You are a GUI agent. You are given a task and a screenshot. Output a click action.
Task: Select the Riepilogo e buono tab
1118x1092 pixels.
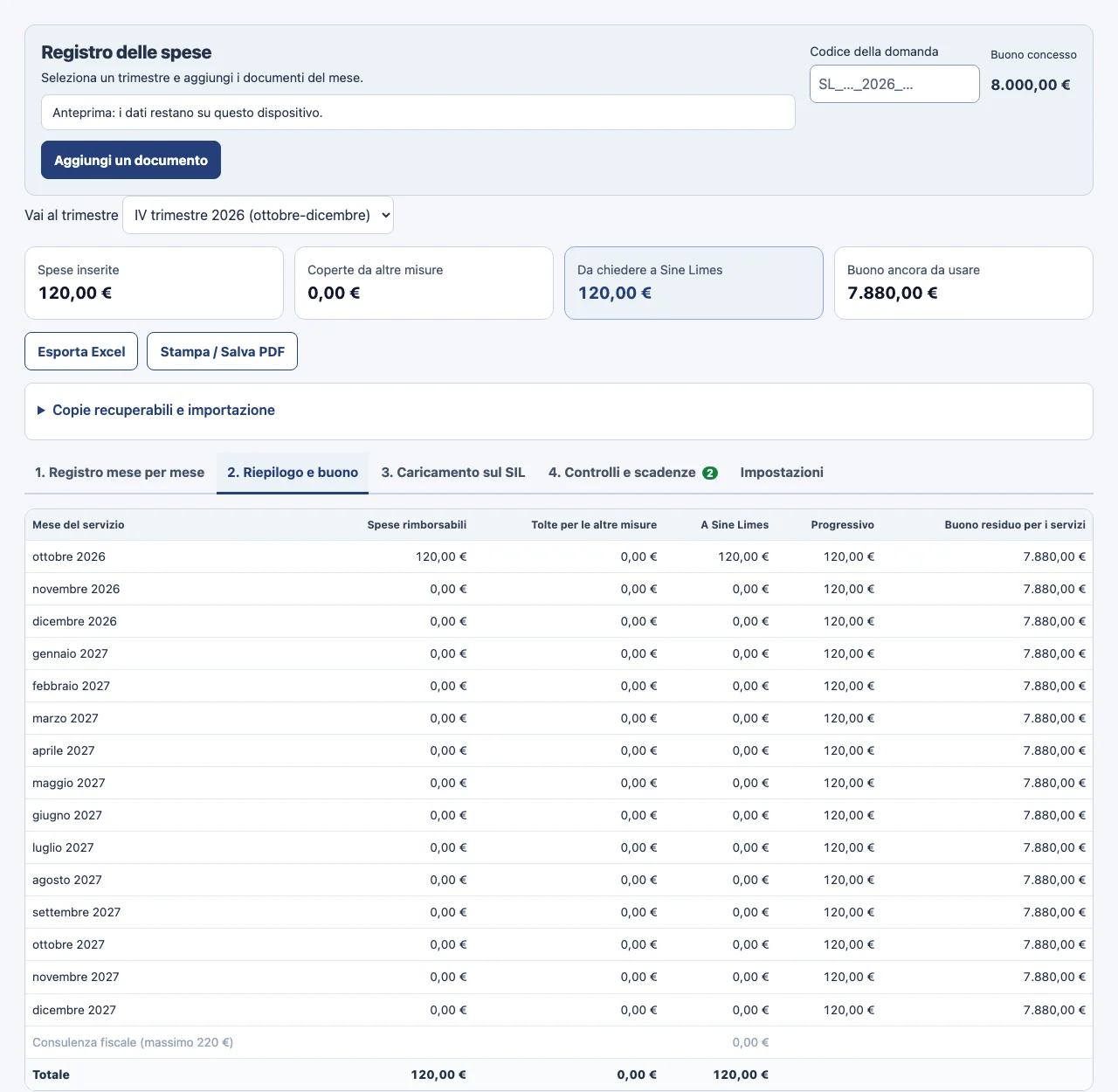coord(293,473)
